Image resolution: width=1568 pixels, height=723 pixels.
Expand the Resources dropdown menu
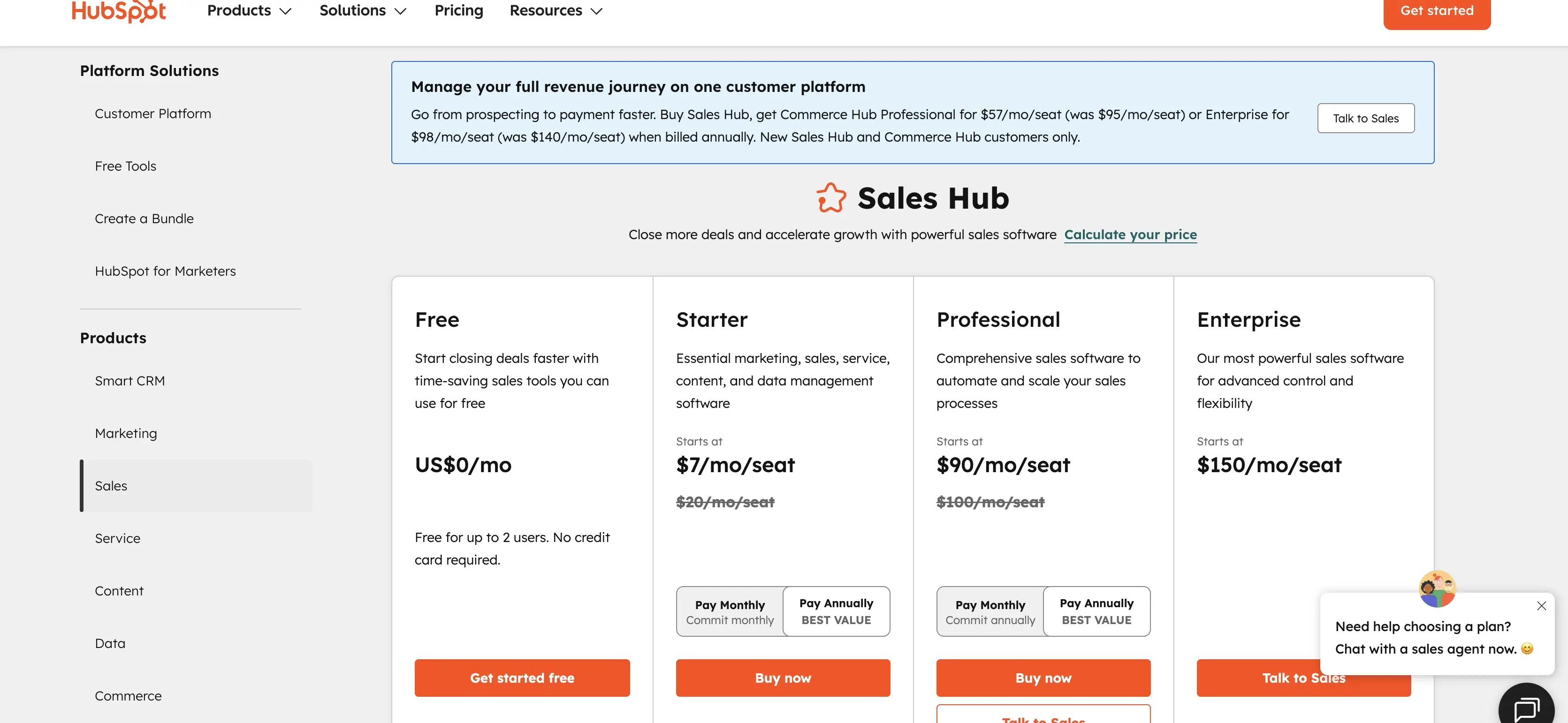(556, 11)
